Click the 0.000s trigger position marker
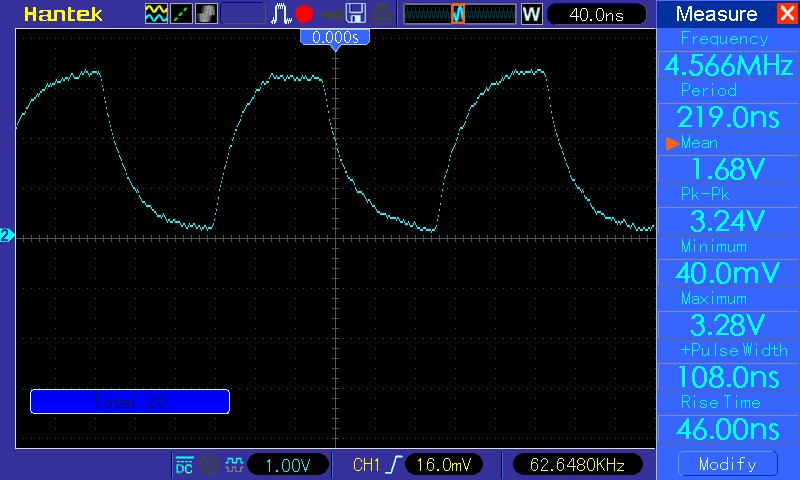This screenshot has height=480, width=800. click(336, 37)
